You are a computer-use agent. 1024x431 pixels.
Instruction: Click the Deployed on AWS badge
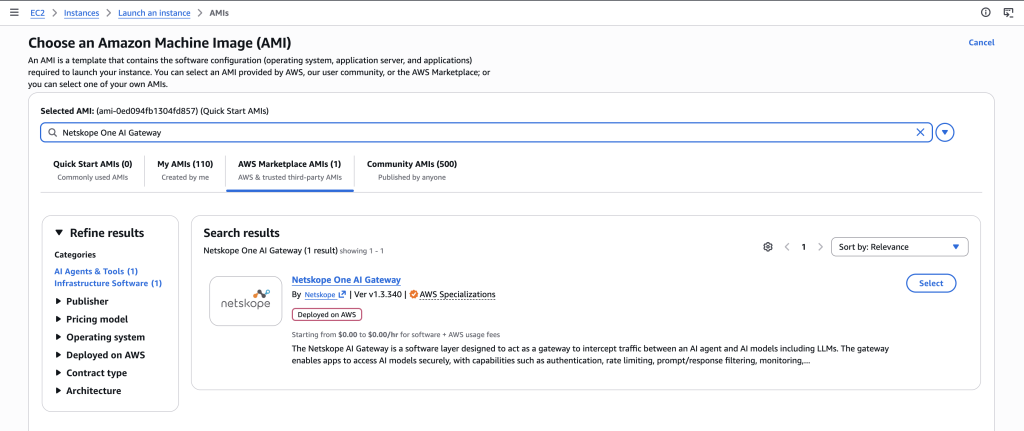coord(327,315)
